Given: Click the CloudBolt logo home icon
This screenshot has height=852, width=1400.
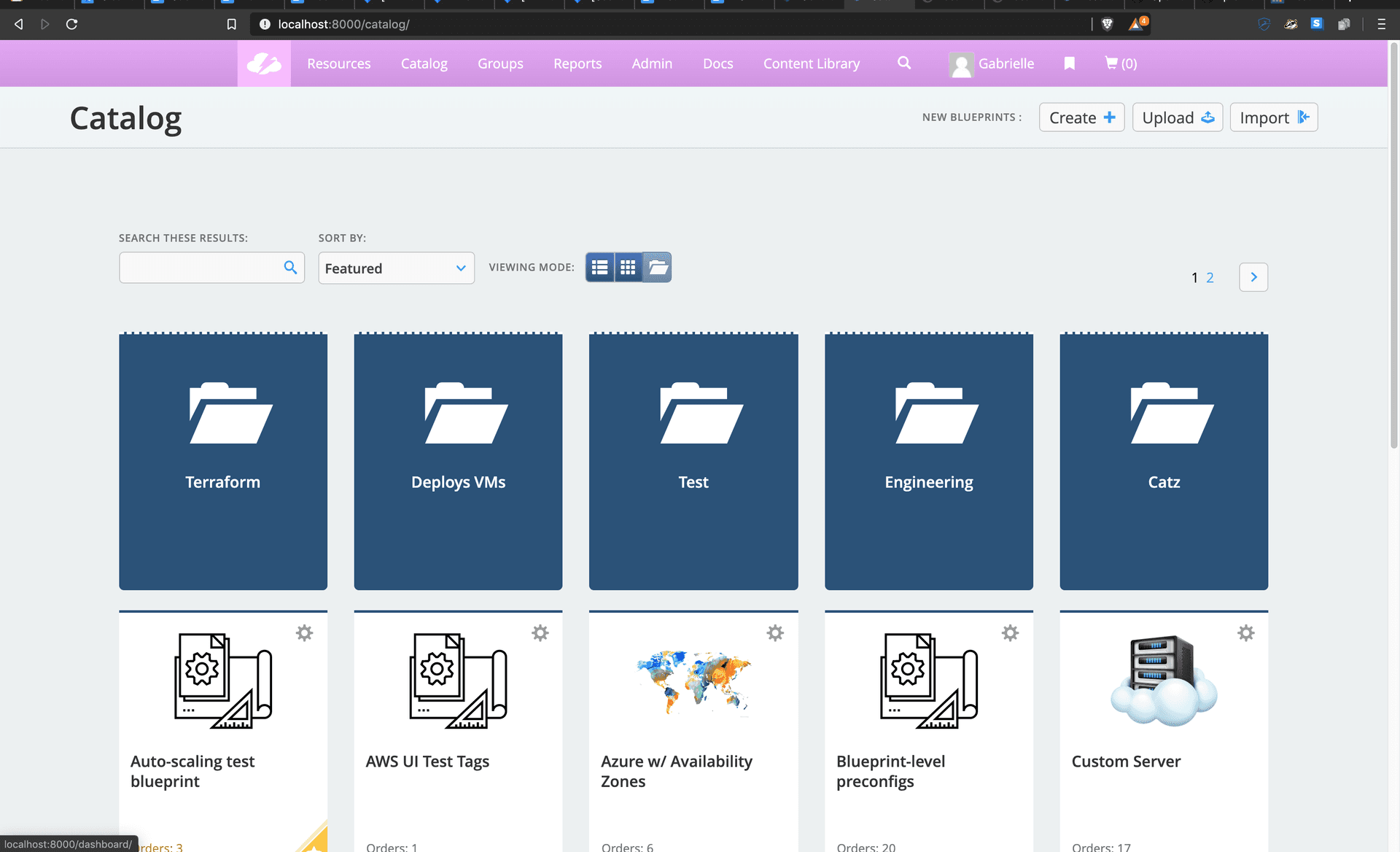Looking at the screenshot, I should pyautogui.click(x=264, y=63).
